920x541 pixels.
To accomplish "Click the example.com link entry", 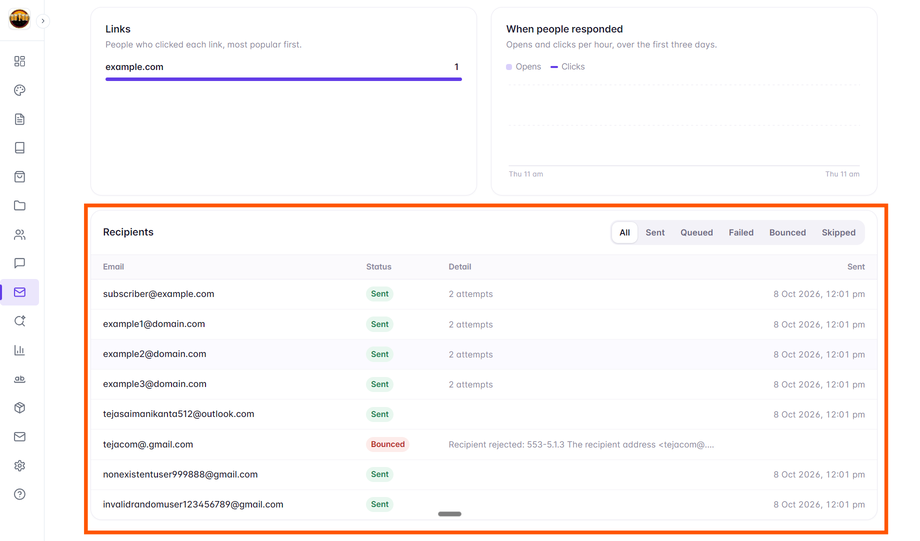I will point(134,67).
